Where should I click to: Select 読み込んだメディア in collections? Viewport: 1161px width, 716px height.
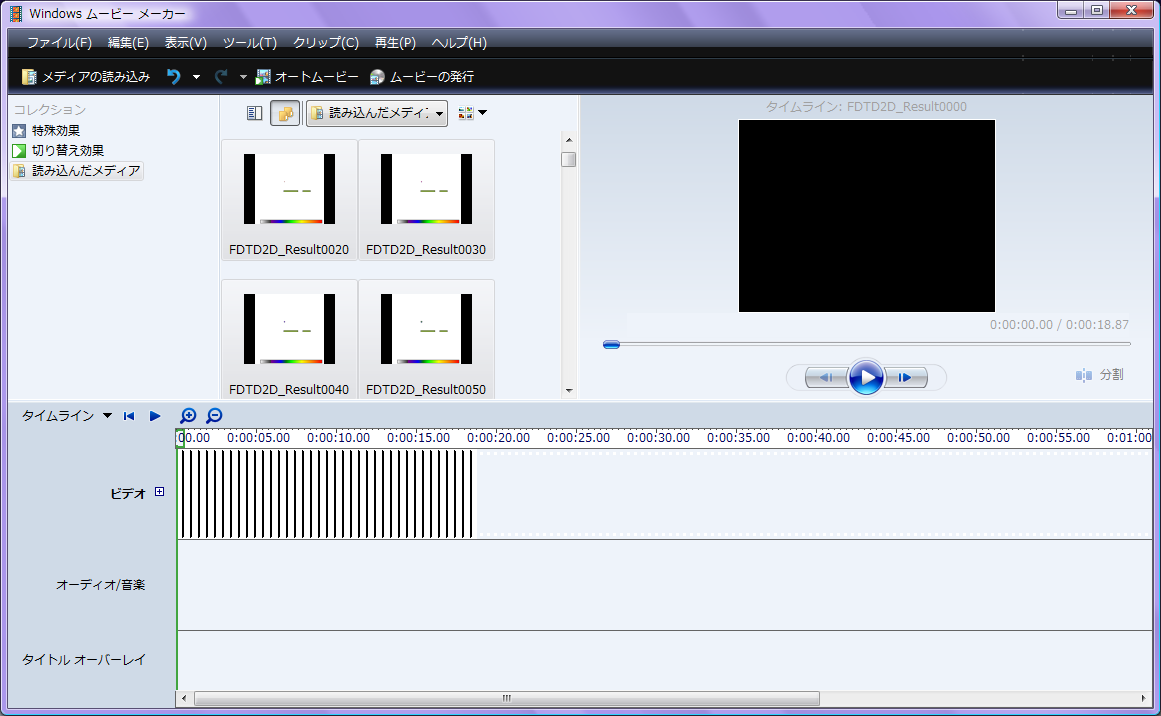tap(77, 171)
